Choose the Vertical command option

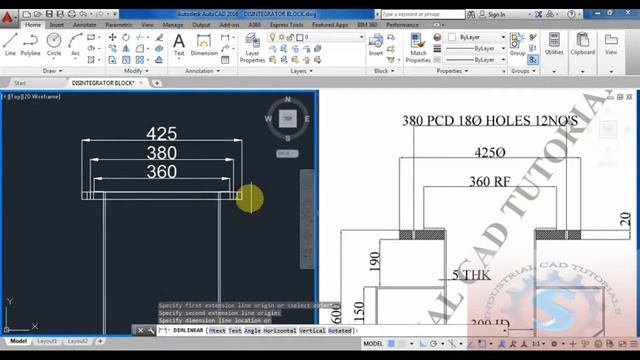pyautogui.click(x=312, y=331)
